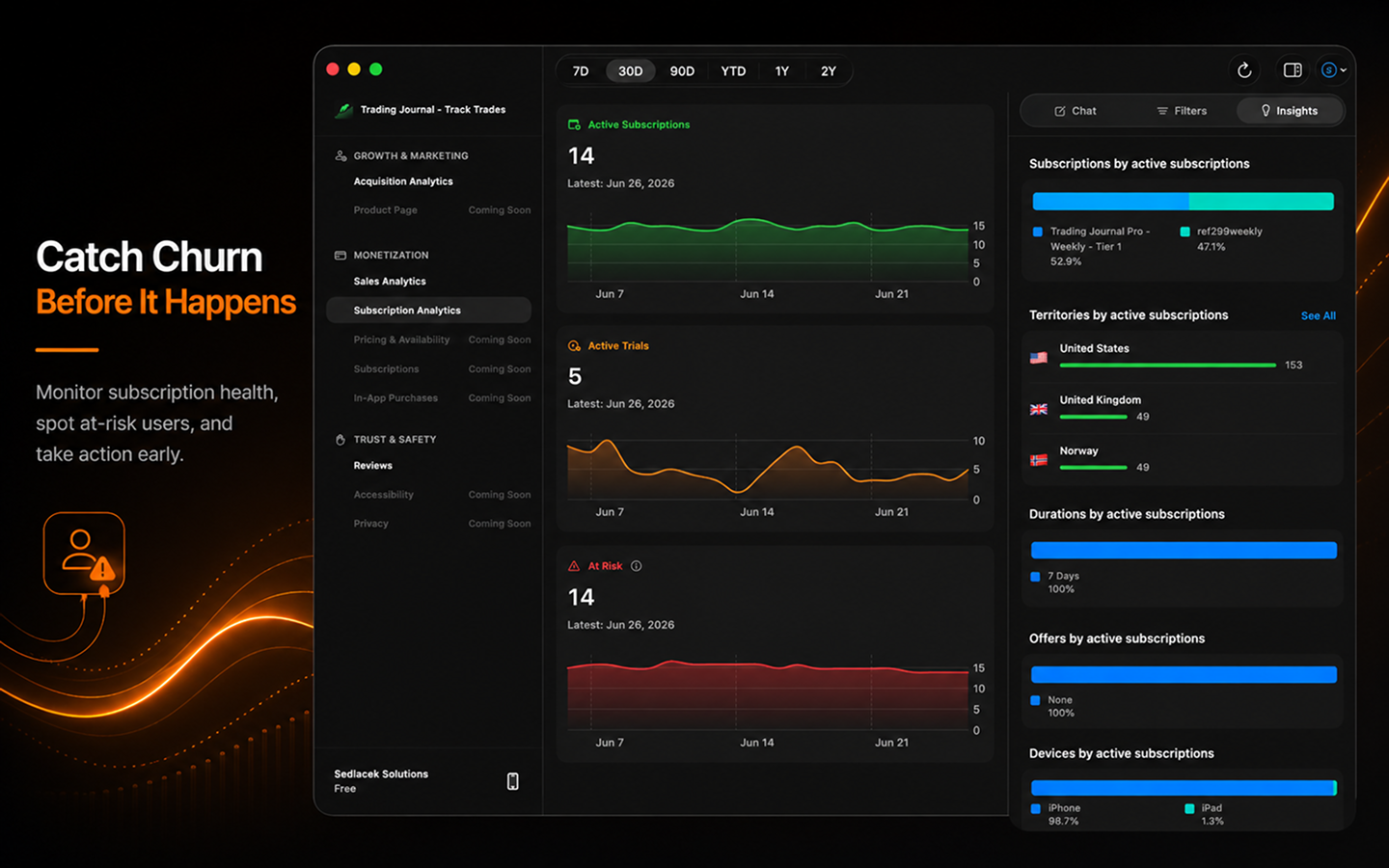
Task: Click the Trading Journal - Track Trades app title
Action: pyautogui.click(x=433, y=110)
